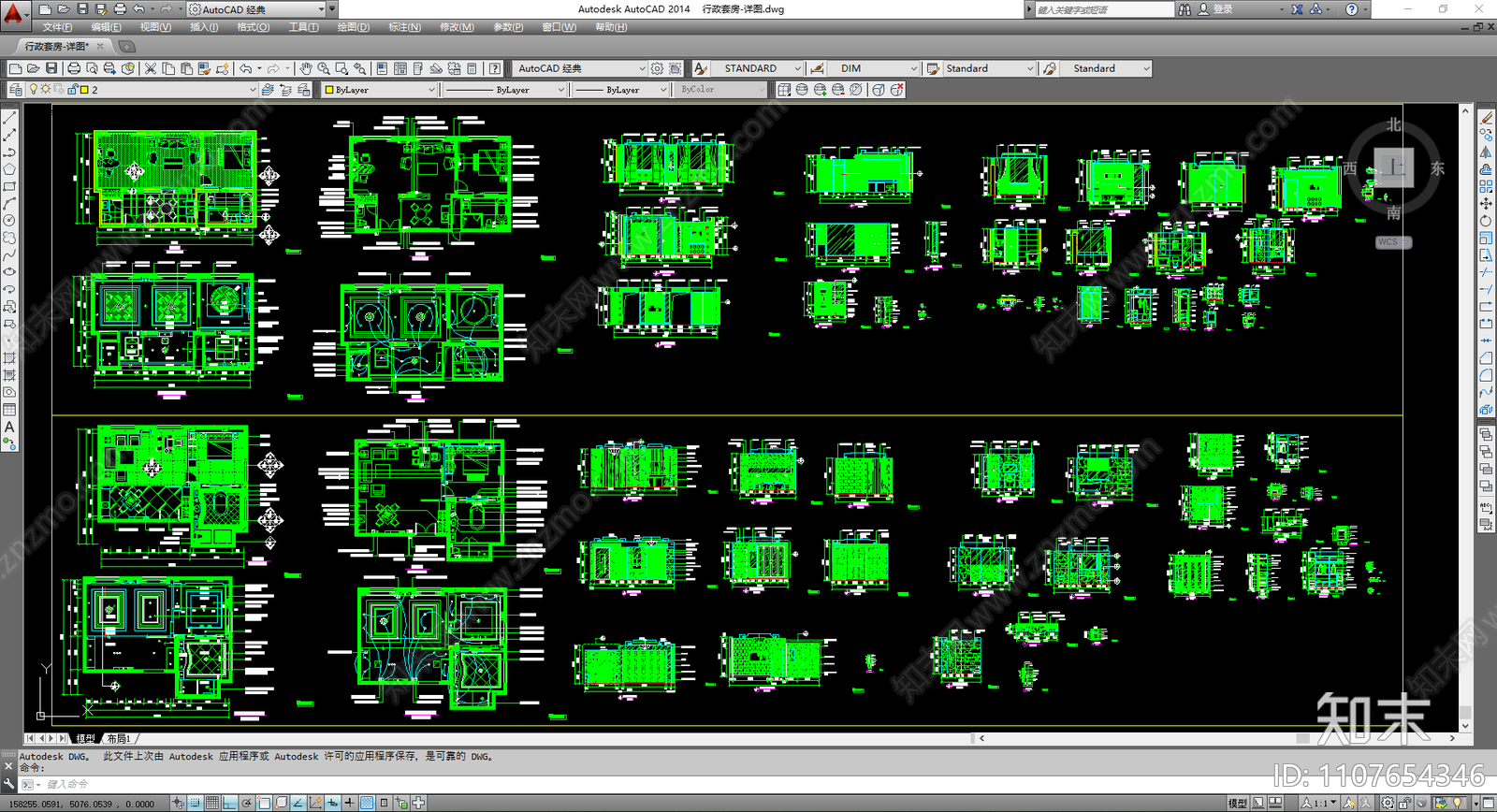Image resolution: width=1497 pixels, height=812 pixels.
Task: Click the Zoom Realtime magnifier icon
Action: coord(324,68)
